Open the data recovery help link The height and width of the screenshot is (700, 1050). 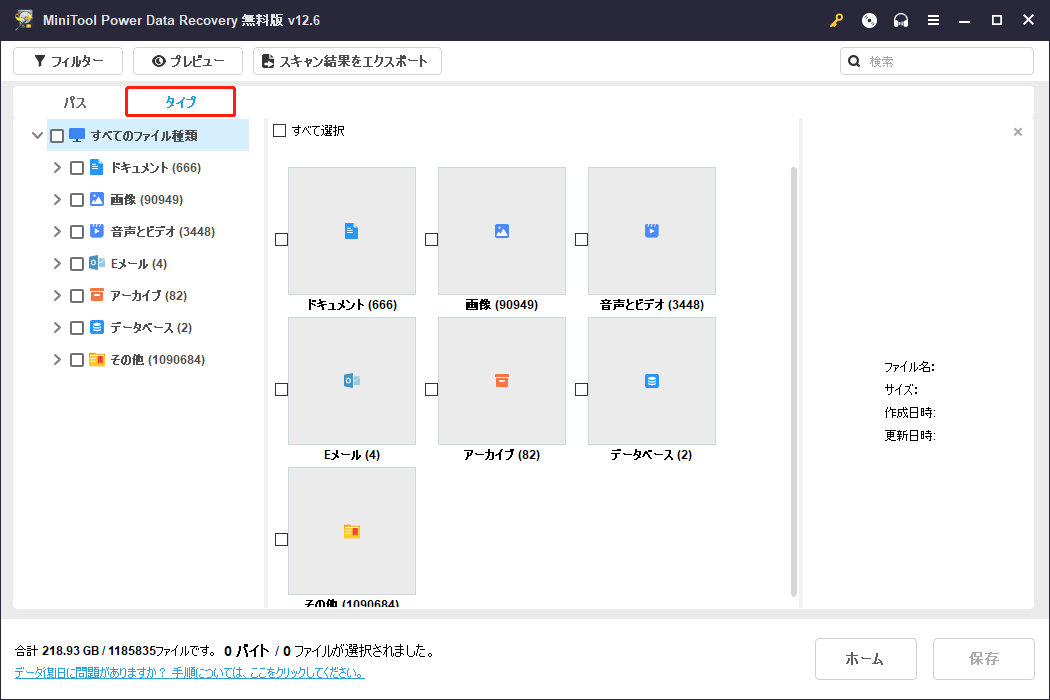coord(189,673)
